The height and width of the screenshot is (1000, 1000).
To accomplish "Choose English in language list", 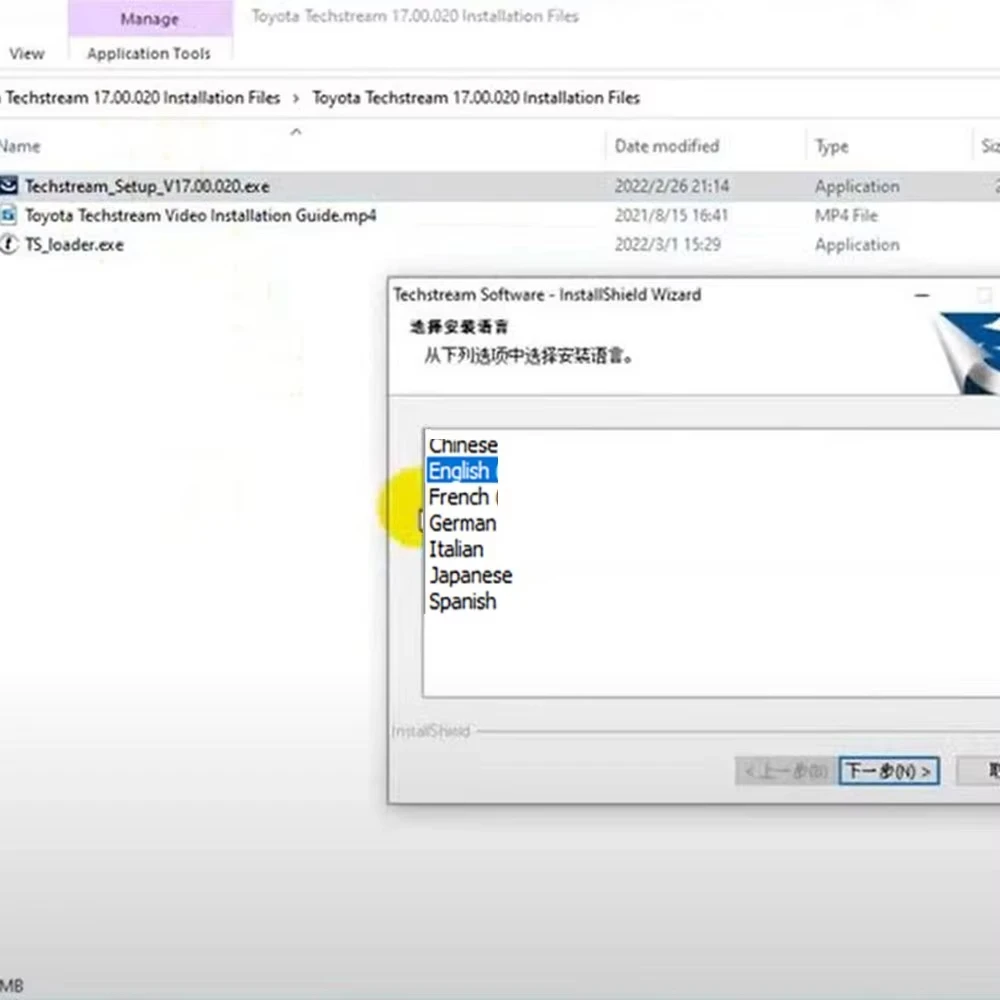I will click(x=462, y=471).
